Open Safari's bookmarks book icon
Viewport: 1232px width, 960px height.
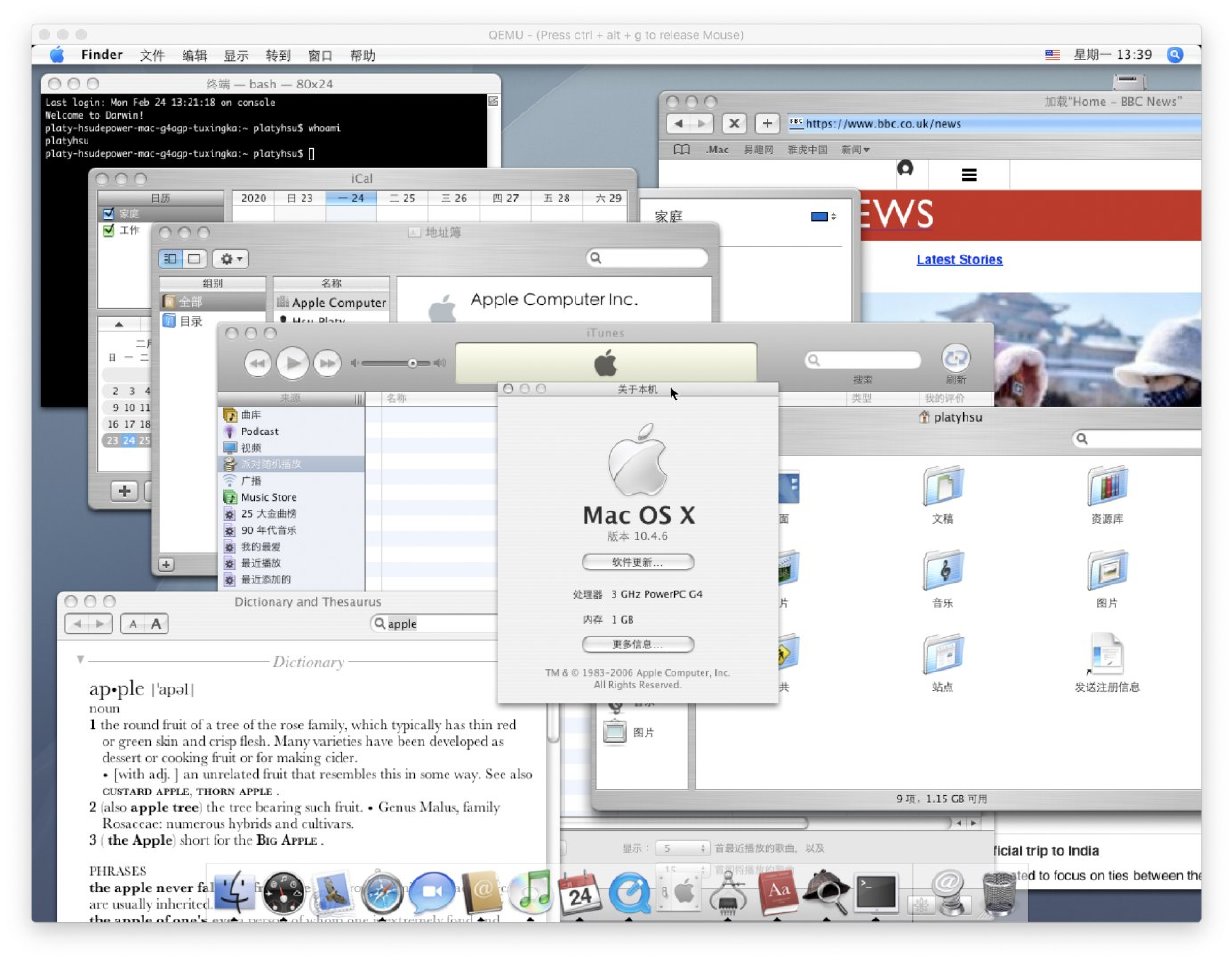[681, 150]
